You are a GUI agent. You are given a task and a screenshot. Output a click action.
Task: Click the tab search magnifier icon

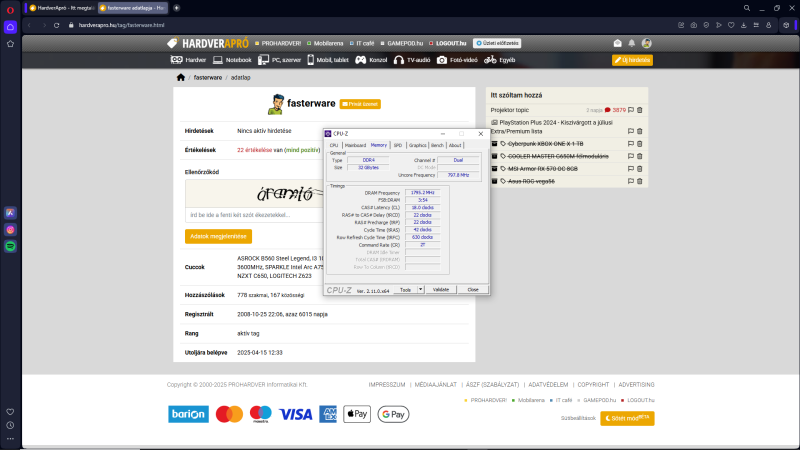[746, 8]
